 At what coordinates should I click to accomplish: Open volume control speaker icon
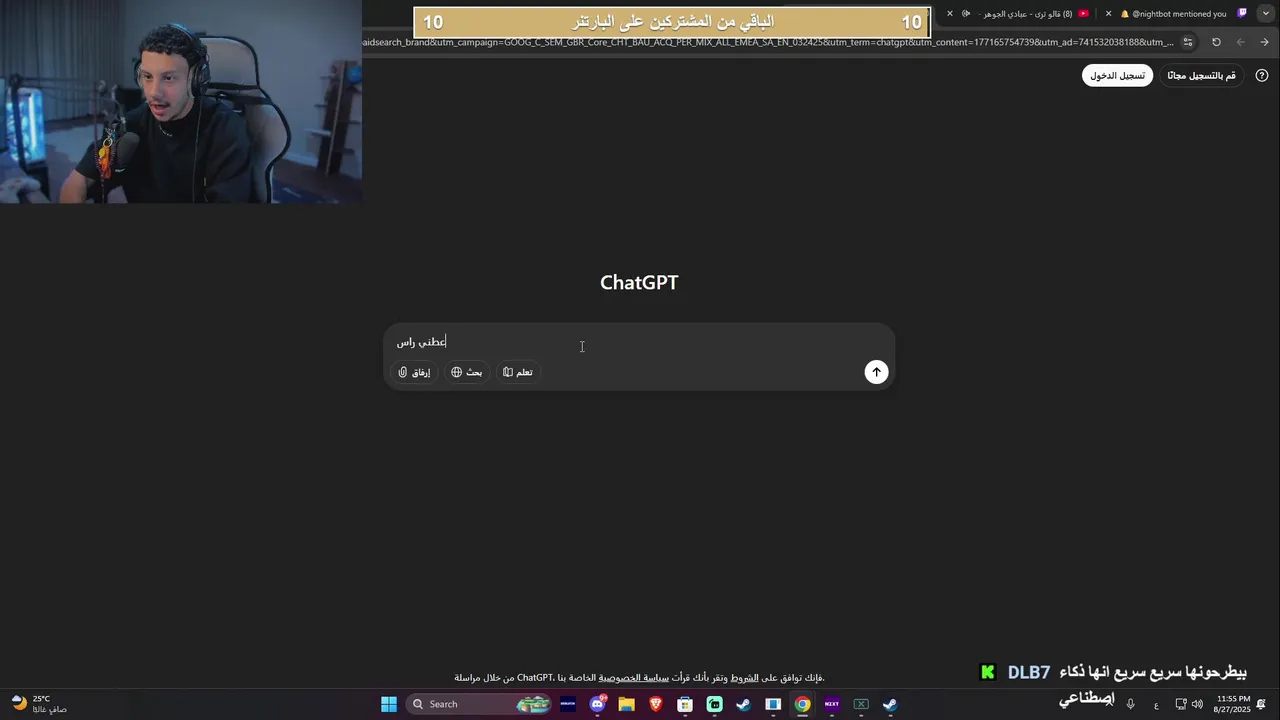tap(1197, 704)
